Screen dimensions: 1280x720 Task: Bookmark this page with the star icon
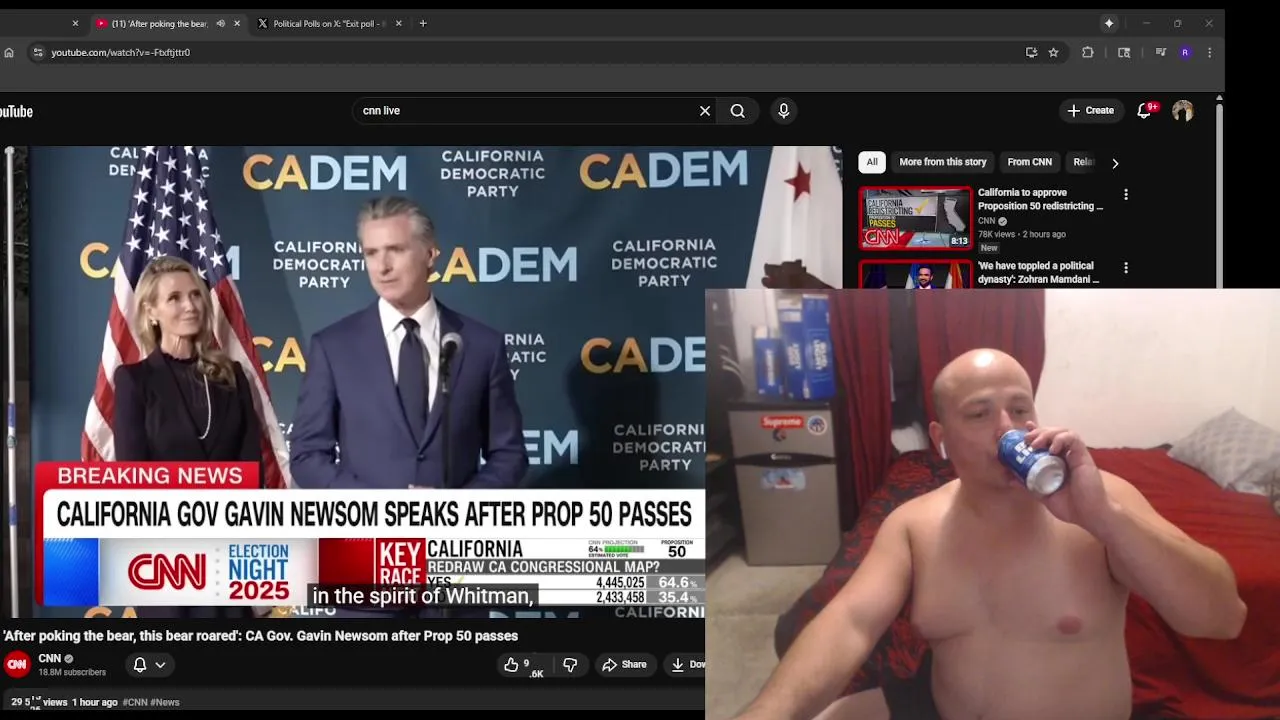(1053, 52)
